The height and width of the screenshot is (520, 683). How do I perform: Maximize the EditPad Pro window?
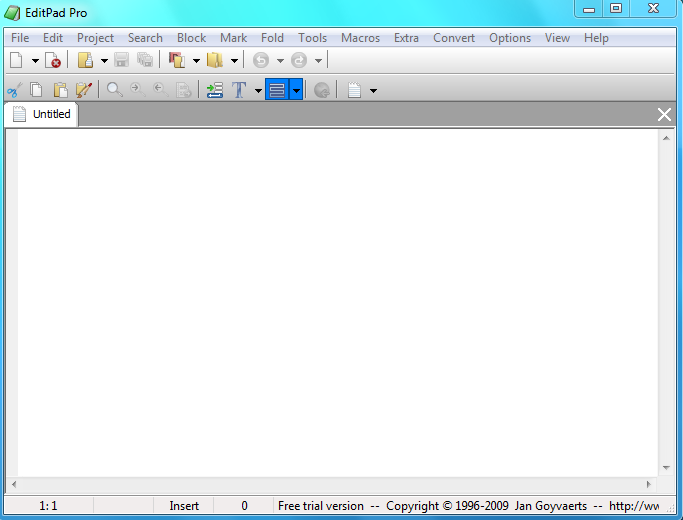click(616, 9)
